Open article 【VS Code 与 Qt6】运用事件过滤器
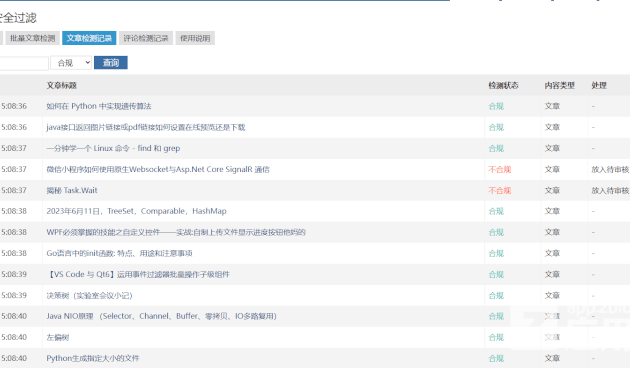This screenshot has width=630, height=368. [x=138, y=274]
